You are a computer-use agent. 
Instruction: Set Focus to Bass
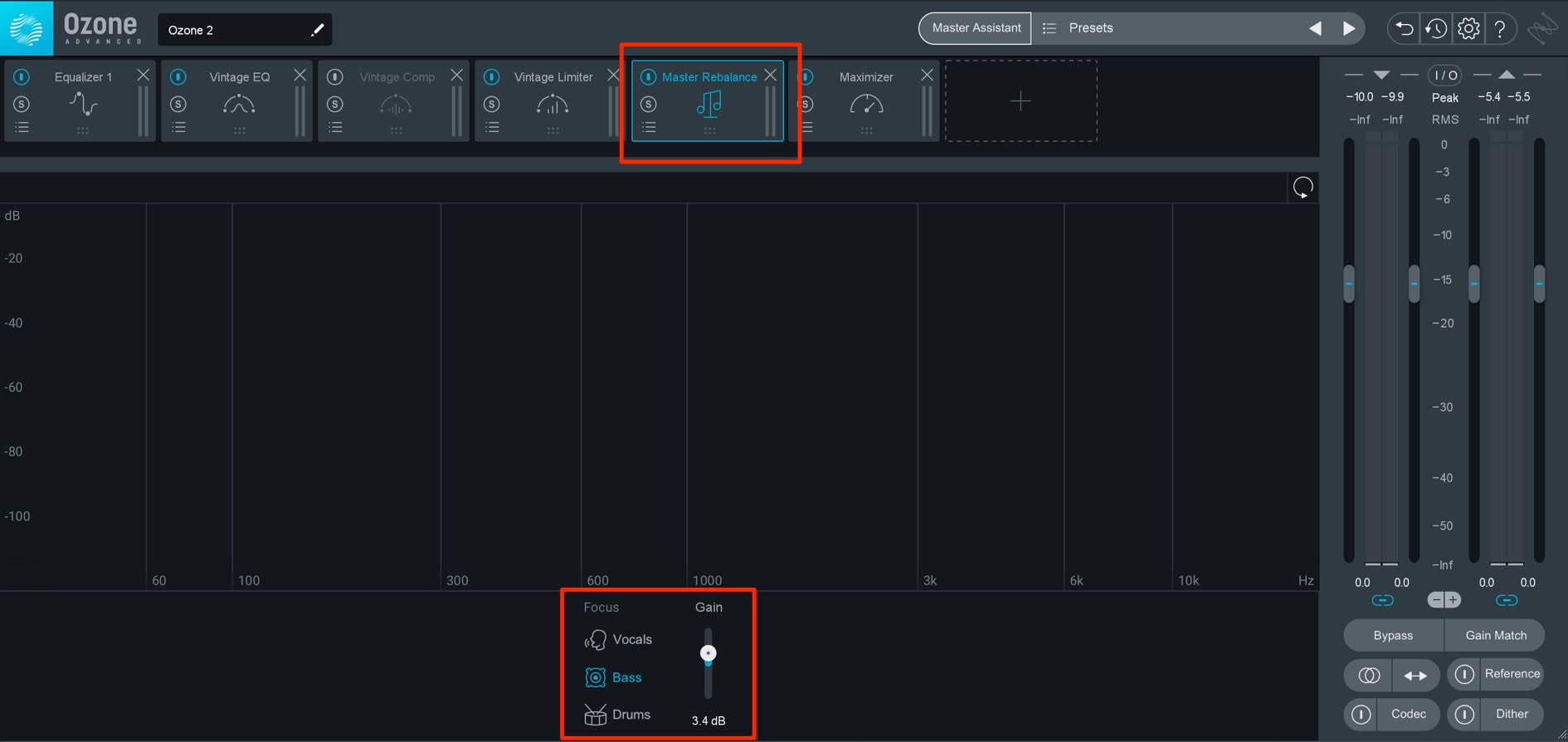[614, 677]
